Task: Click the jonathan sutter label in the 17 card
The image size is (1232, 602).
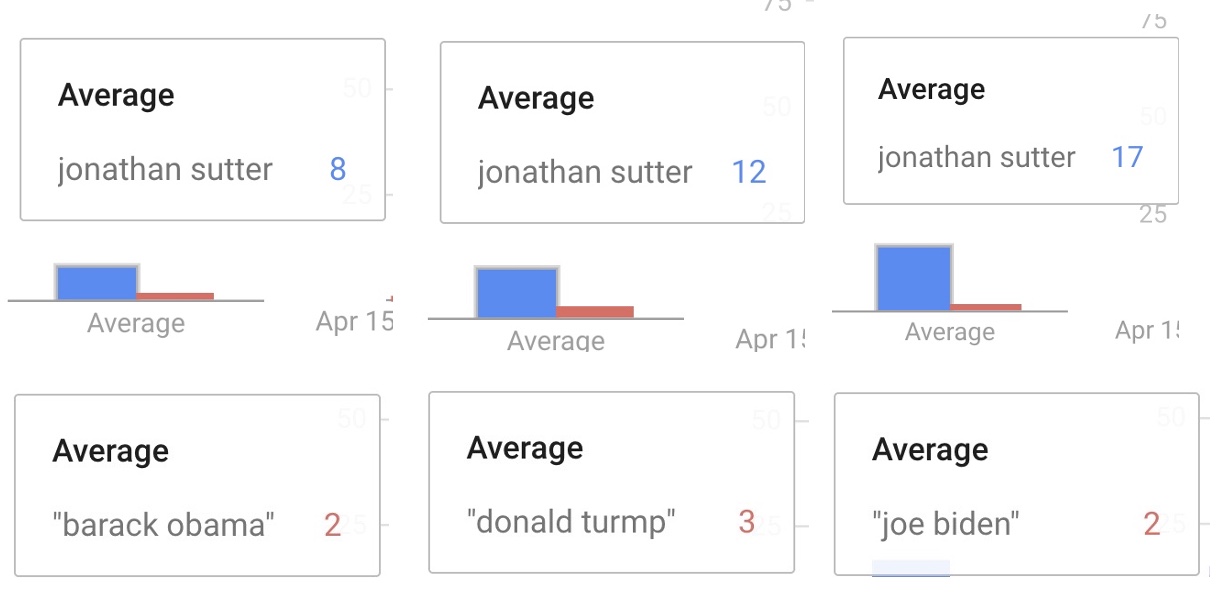Action: point(976,157)
